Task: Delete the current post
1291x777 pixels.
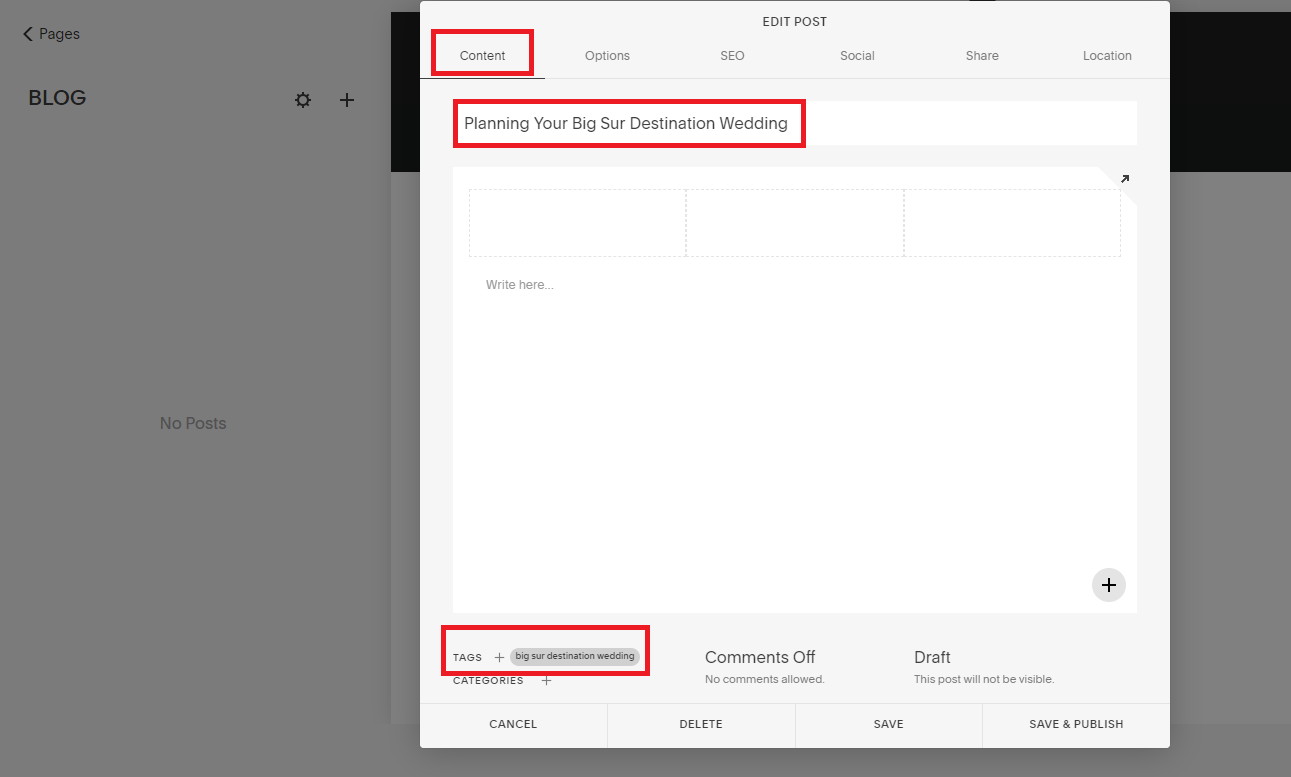Action: [700, 723]
